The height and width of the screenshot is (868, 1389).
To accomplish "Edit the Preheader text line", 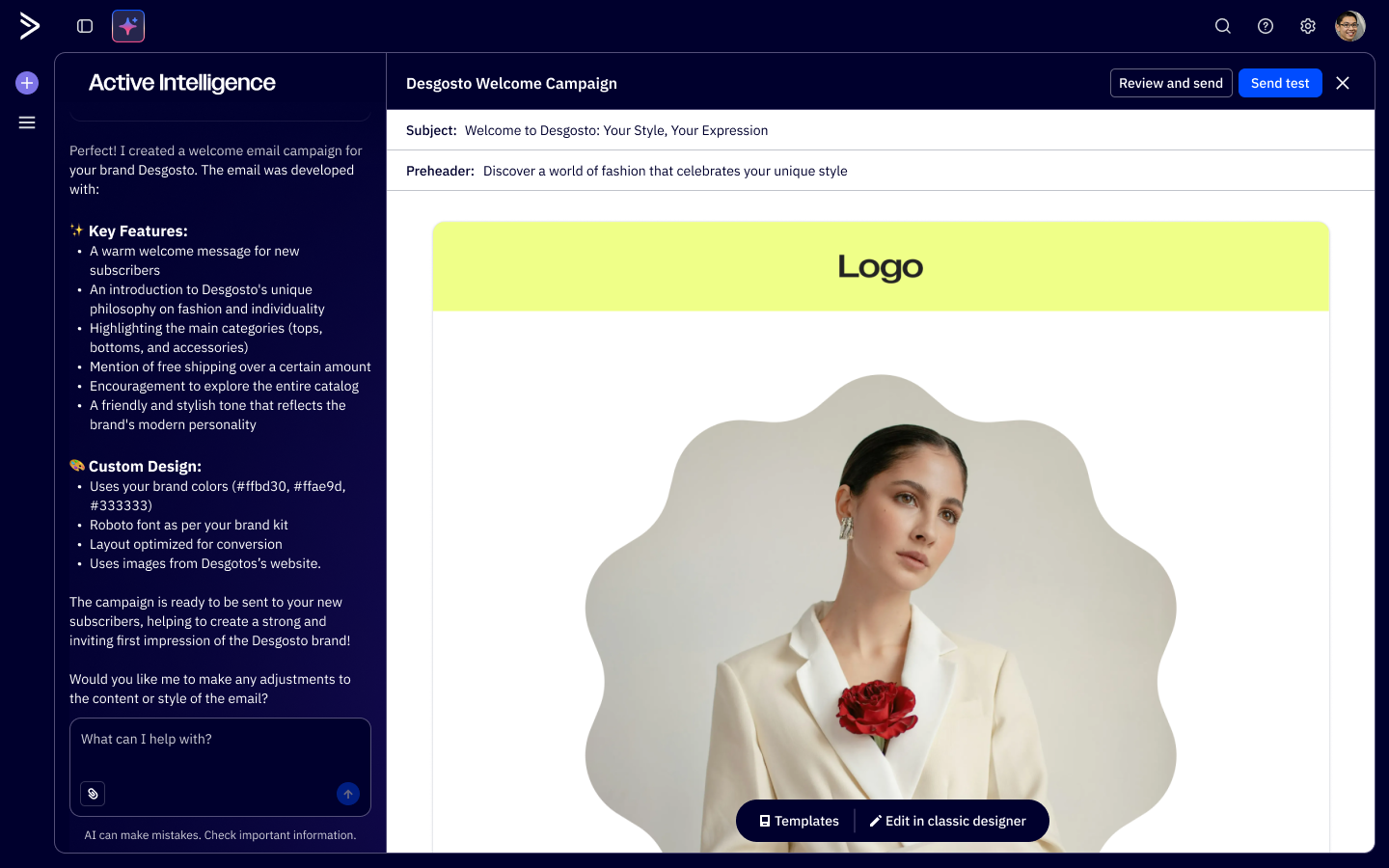I will [666, 171].
